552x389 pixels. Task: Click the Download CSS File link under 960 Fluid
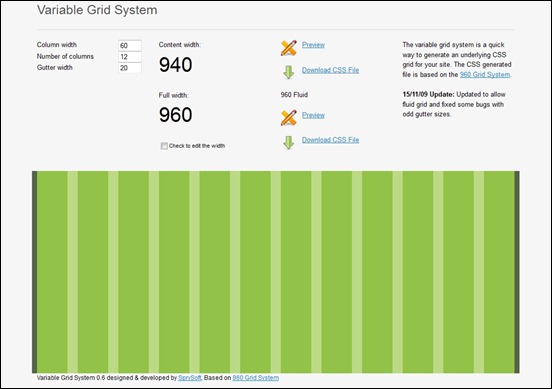click(x=331, y=140)
